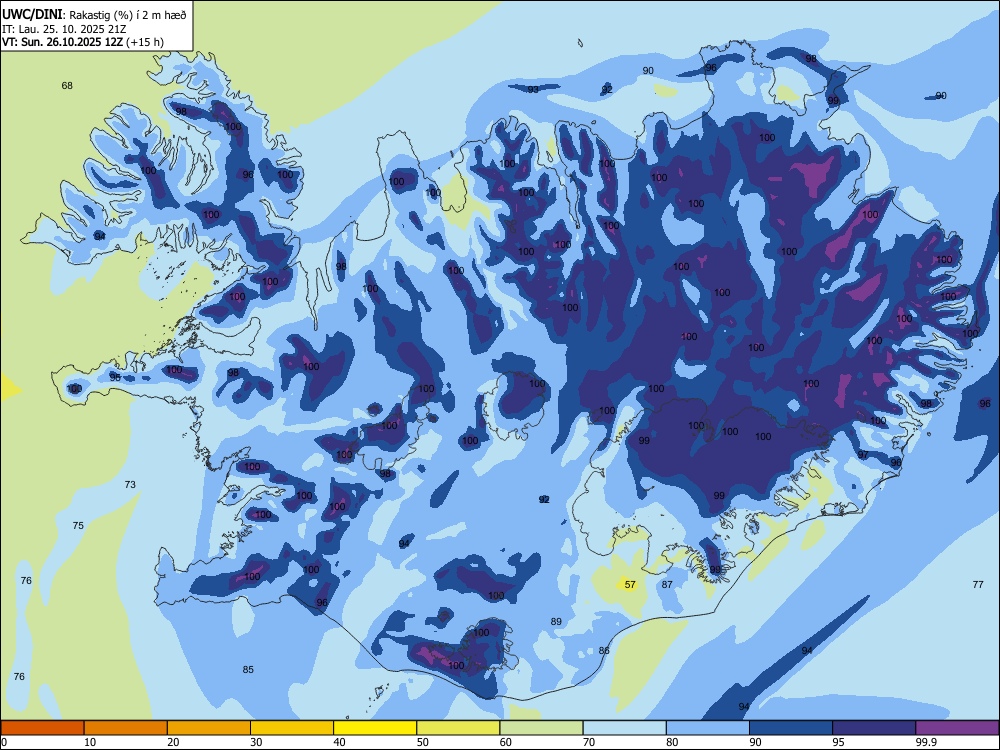This screenshot has width=1000, height=750.
Task: Click the '75' humidity value on the map
Action: tap(78, 526)
